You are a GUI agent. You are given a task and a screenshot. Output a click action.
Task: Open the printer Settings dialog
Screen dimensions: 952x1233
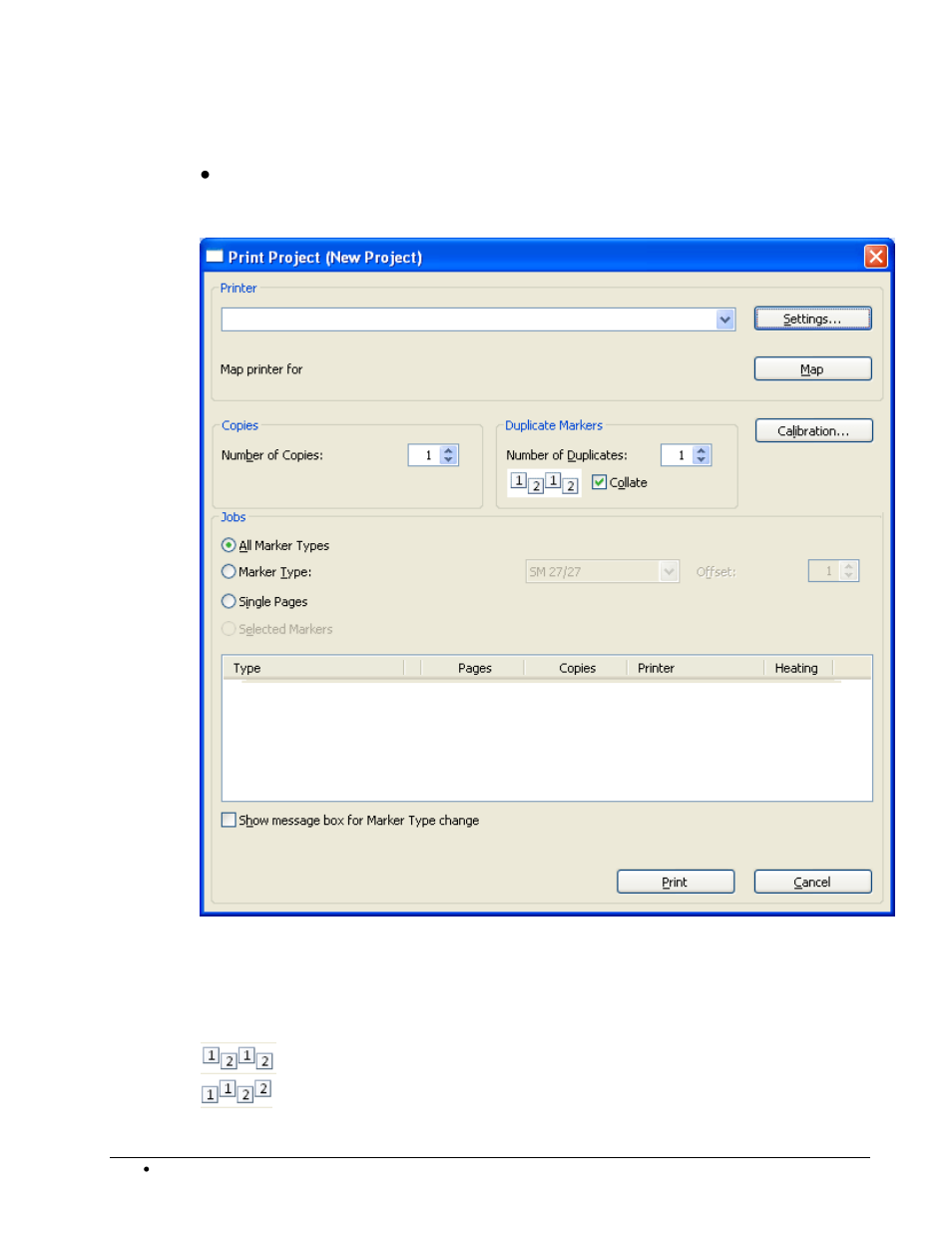(812, 318)
